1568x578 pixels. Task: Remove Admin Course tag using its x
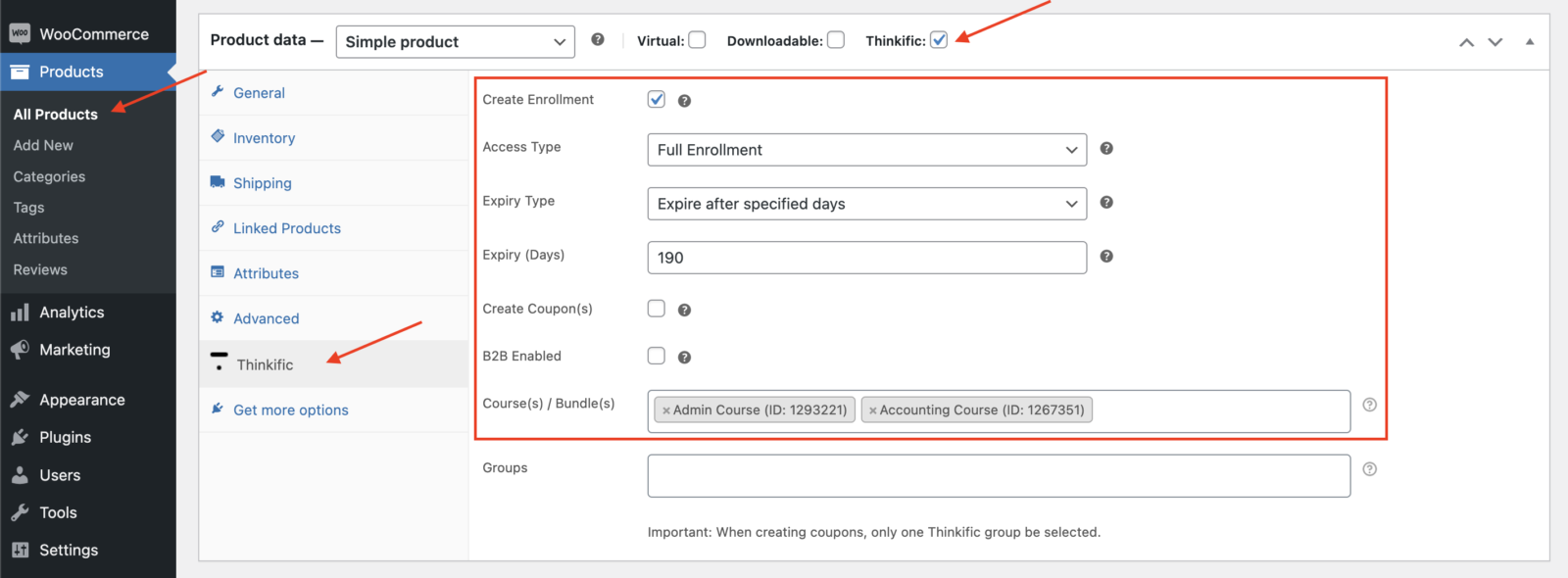(666, 410)
